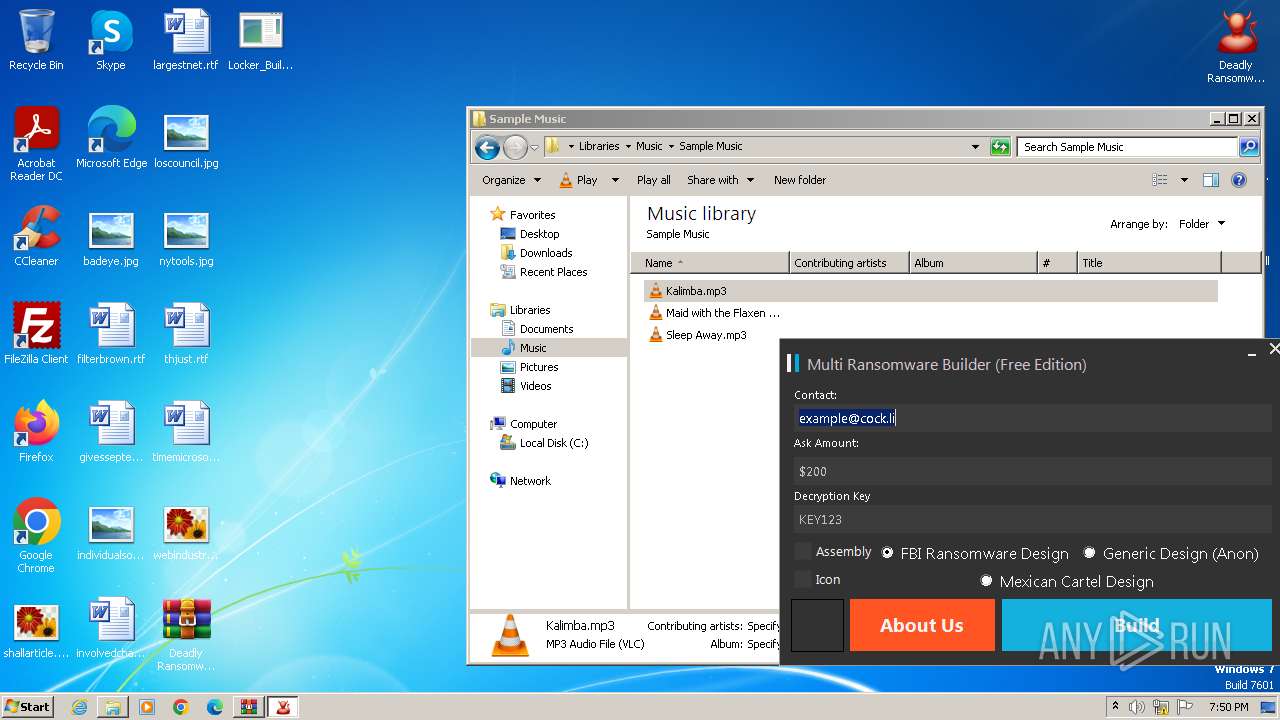This screenshot has width=1280, height=720.
Task: Click Play all in Explorer toolbar
Action: pyautogui.click(x=654, y=180)
